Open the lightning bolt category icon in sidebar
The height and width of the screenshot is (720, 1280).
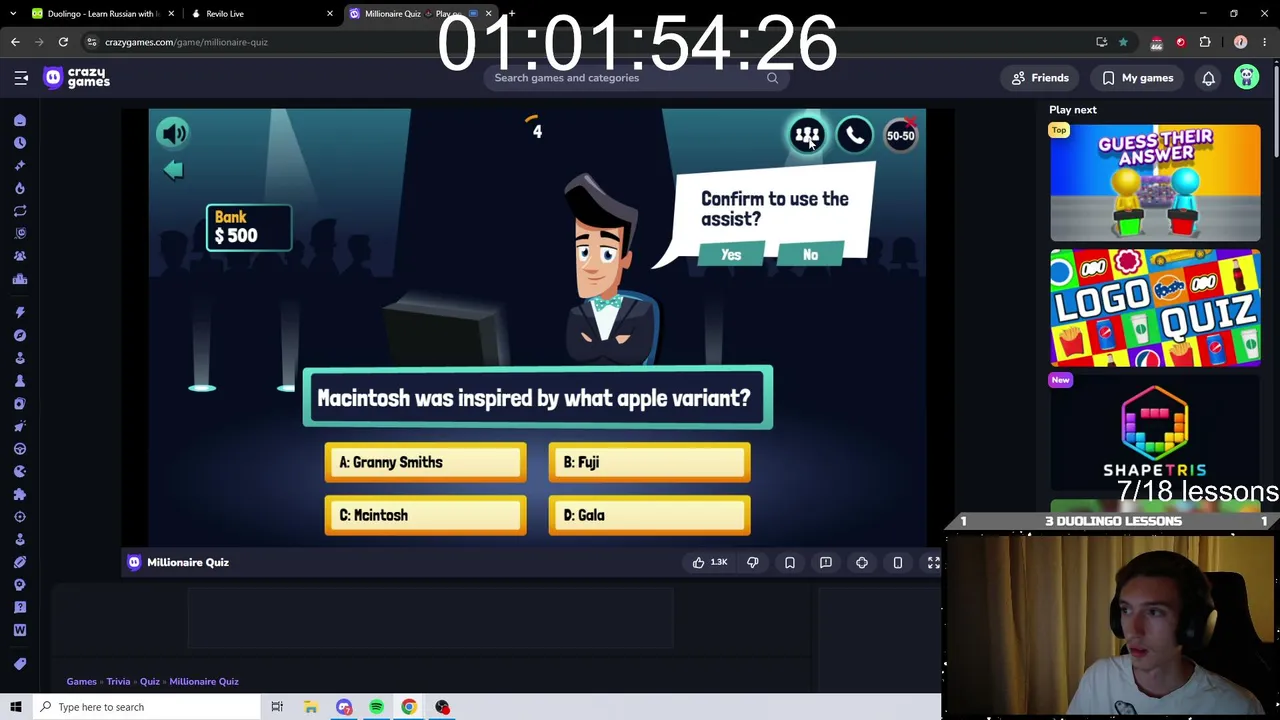tap(19, 312)
